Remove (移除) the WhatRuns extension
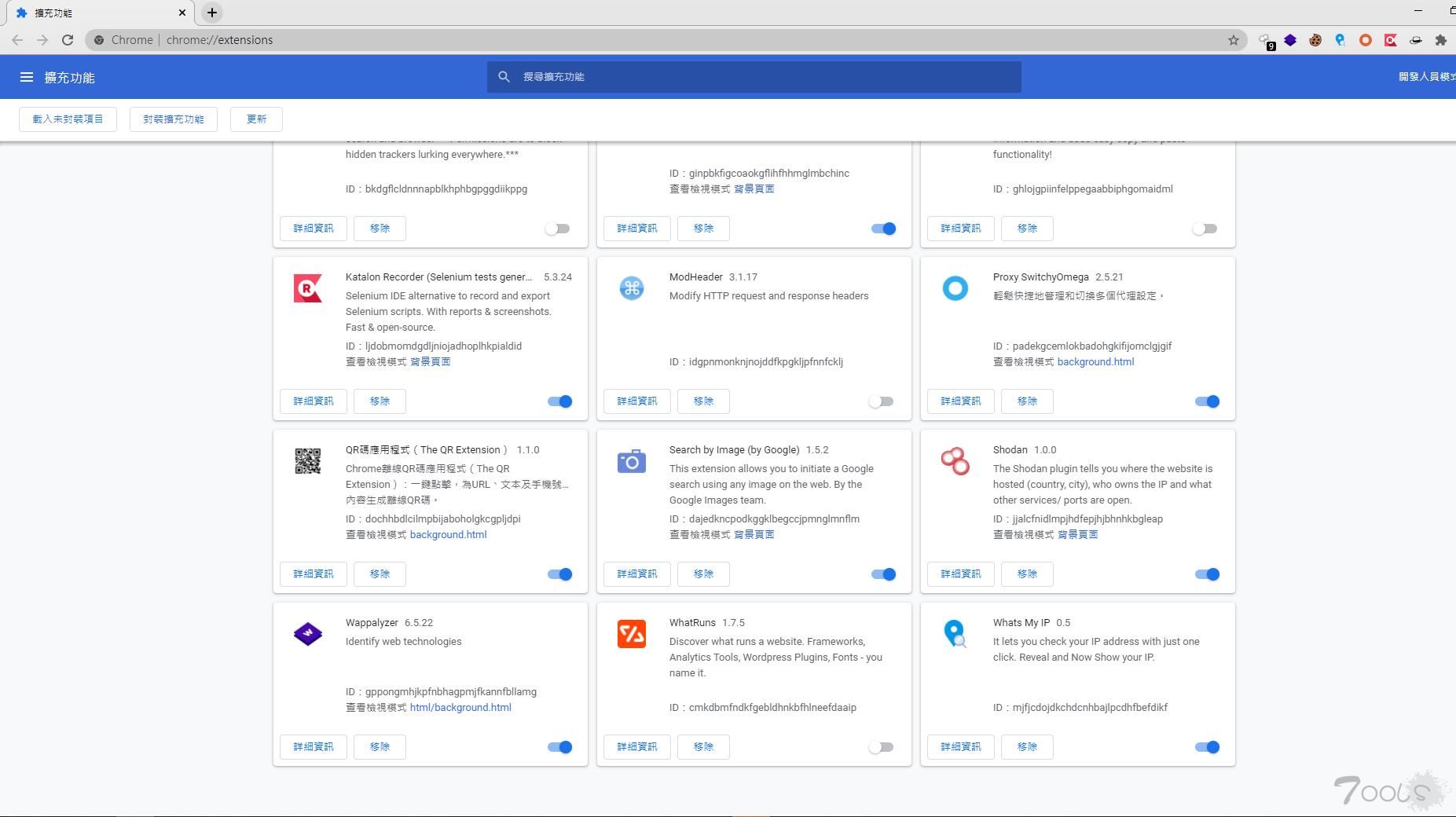 [703, 747]
